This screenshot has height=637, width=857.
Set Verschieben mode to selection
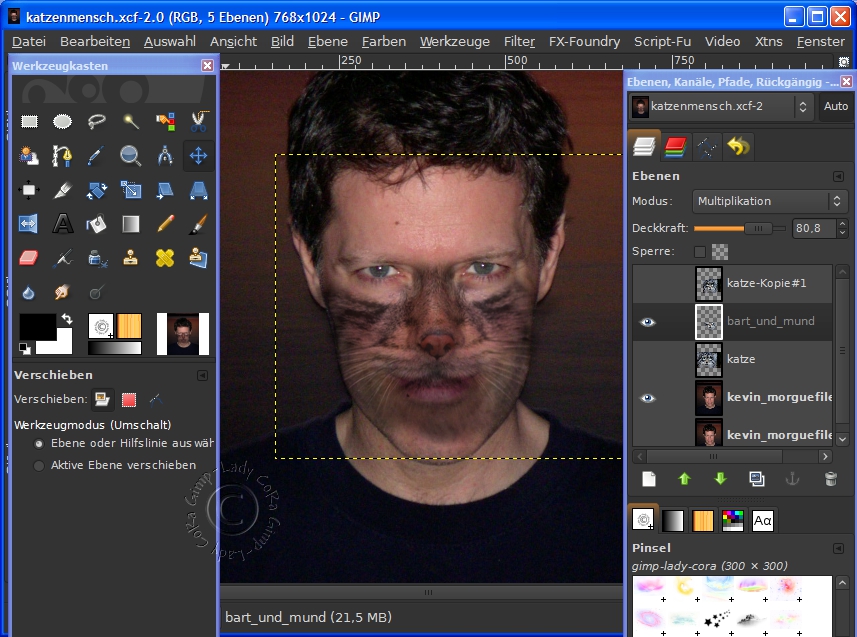click(129, 399)
